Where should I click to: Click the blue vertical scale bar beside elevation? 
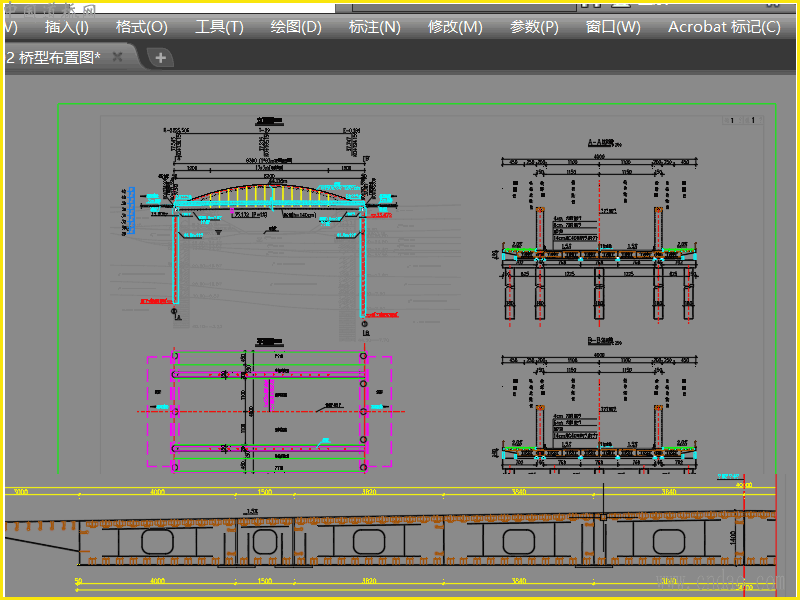pyautogui.click(x=131, y=210)
